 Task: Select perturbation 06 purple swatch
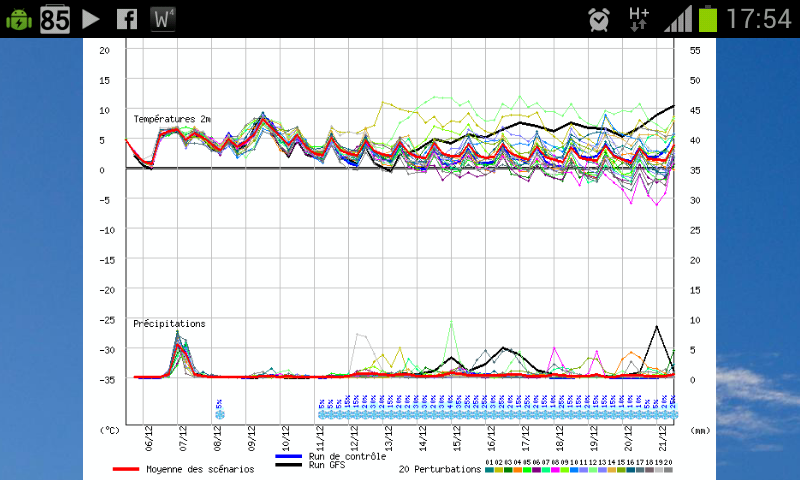(x=536, y=470)
